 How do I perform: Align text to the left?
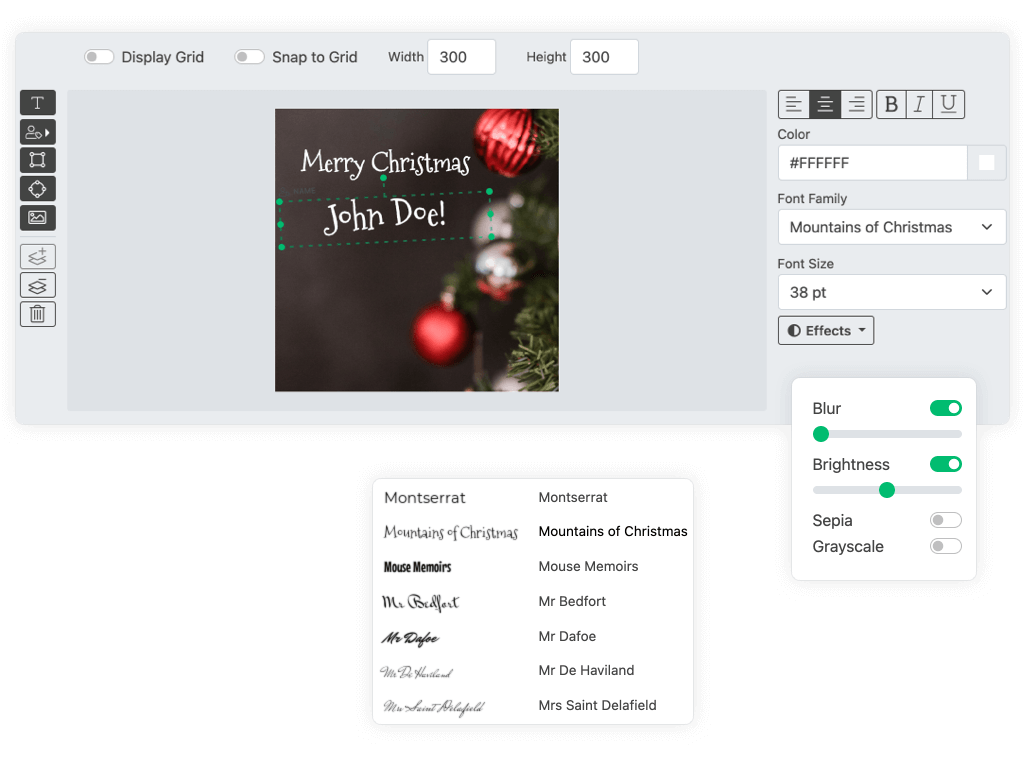(794, 105)
